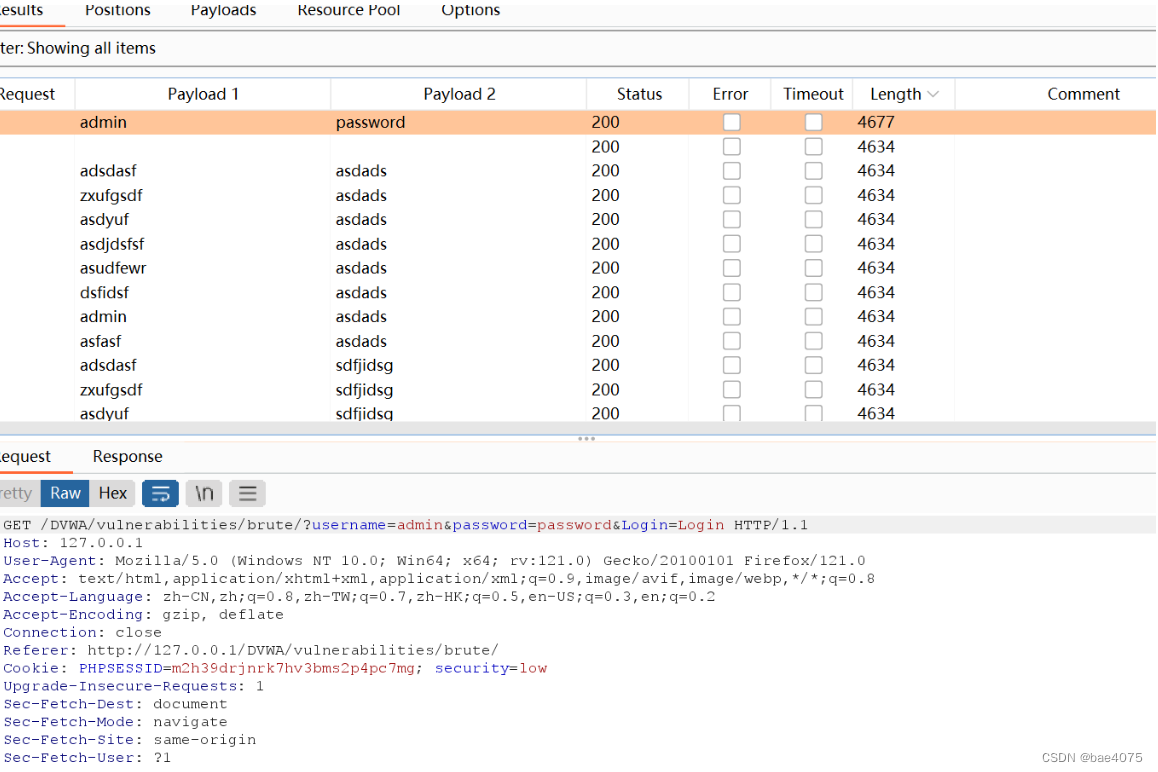Open the hamburger message options menu
1158x772 pixels.
[247, 493]
